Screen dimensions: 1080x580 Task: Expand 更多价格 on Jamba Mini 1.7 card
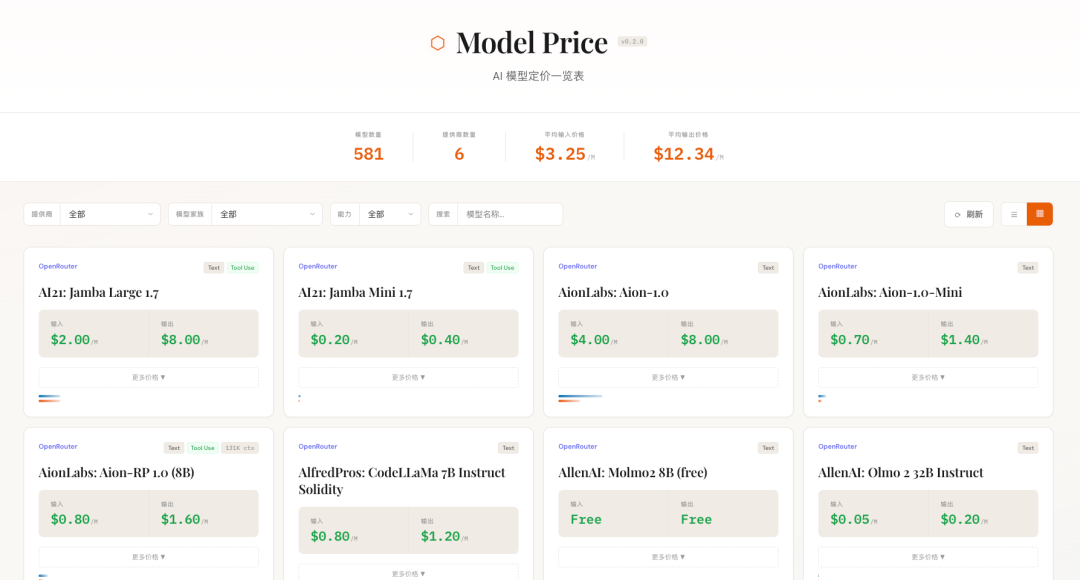point(408,377)
